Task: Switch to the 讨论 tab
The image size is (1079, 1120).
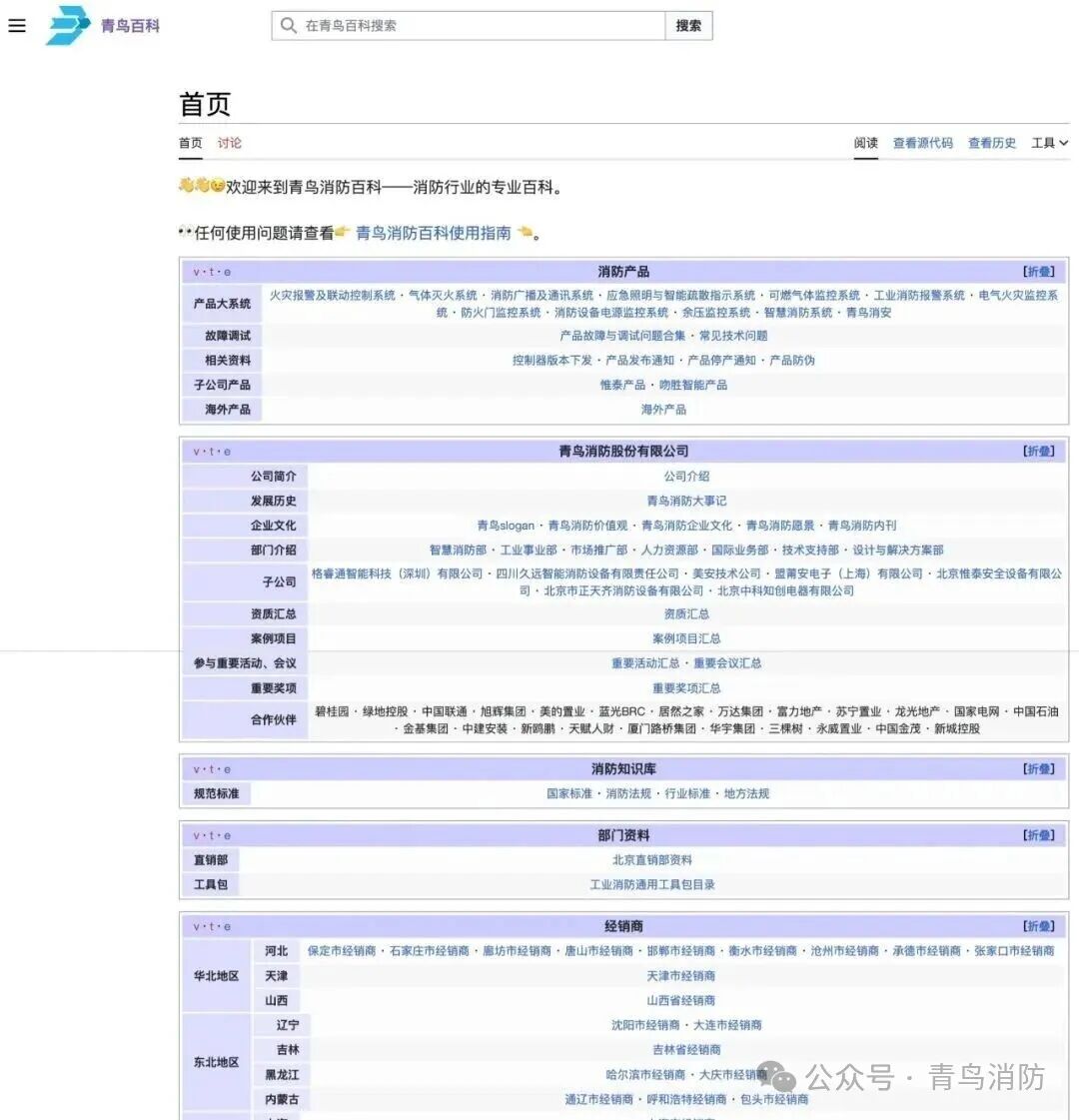Action: click(229, 143)
